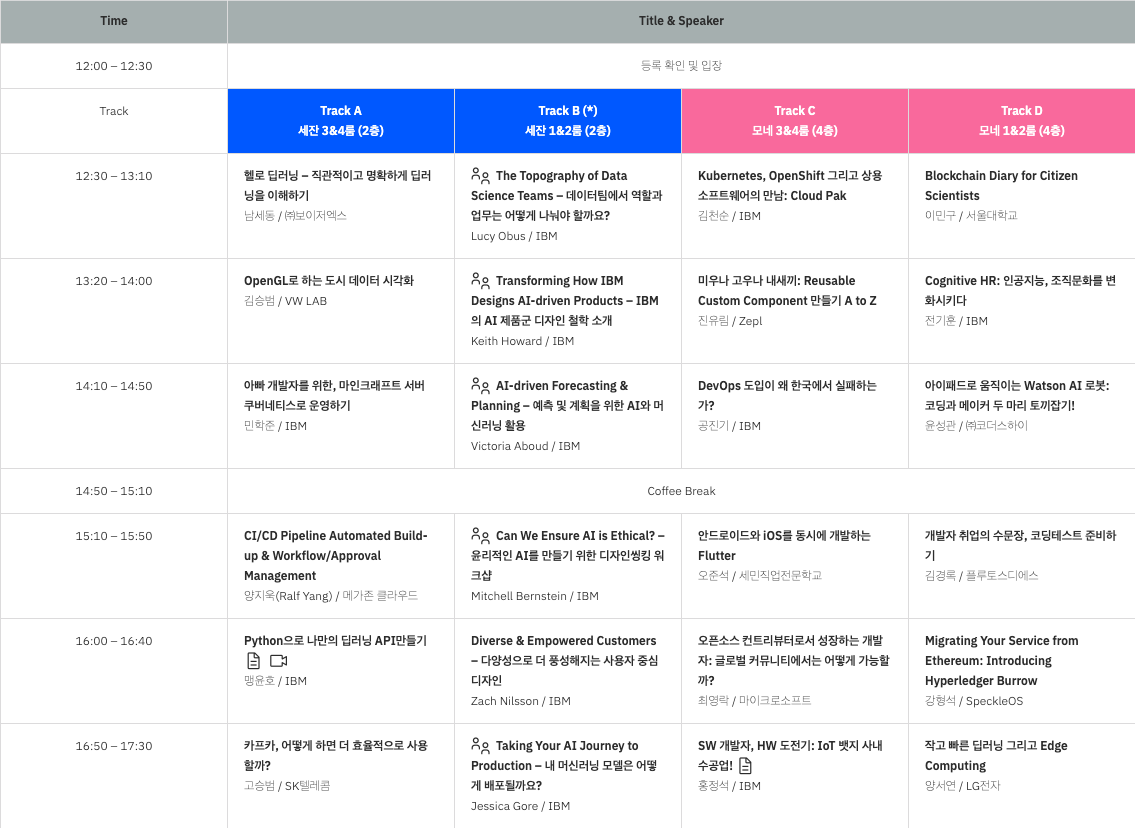Image resolution: width=1135 pixels, height=828 pixels.
Task: Click the 15:10 – 15:50 time cell
Action: (114, 565)
